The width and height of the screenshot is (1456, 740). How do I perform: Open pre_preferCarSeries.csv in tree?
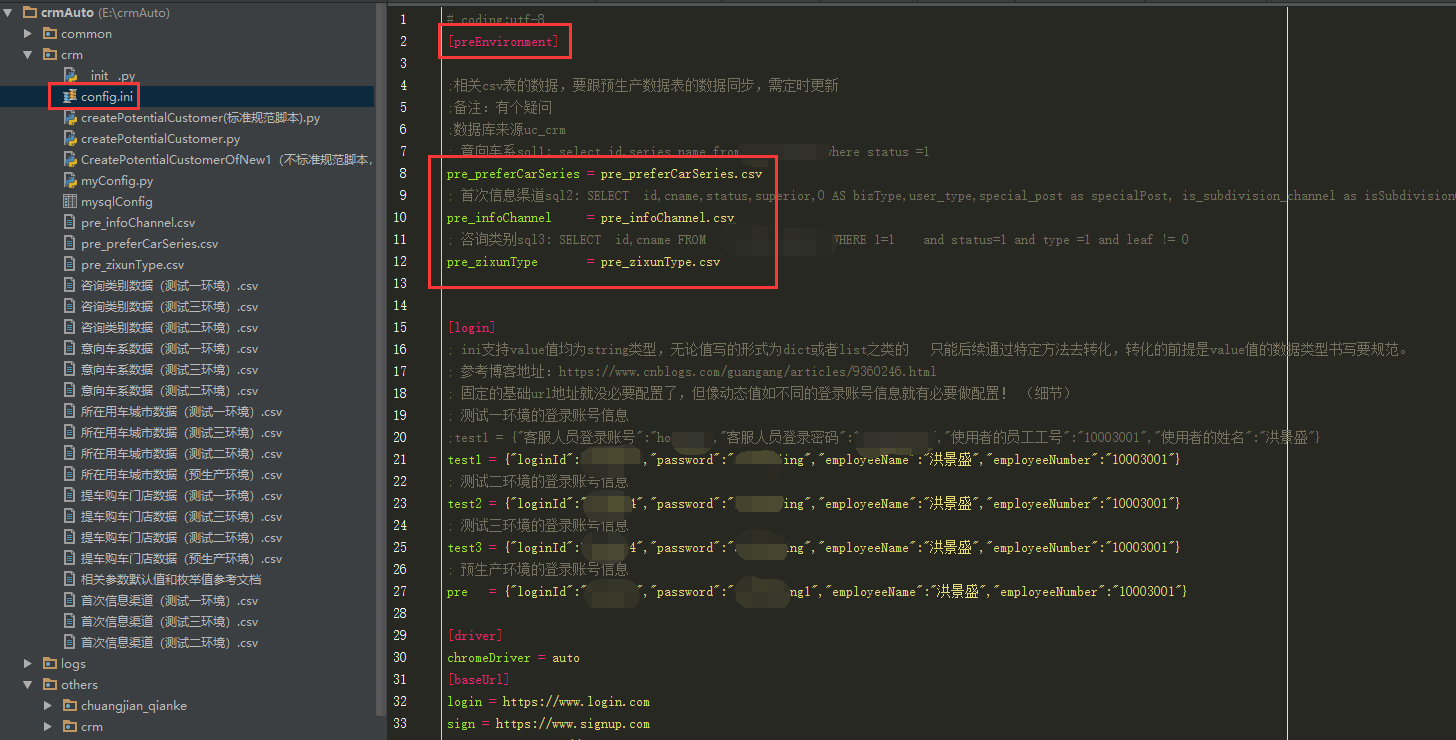point(149,244)
